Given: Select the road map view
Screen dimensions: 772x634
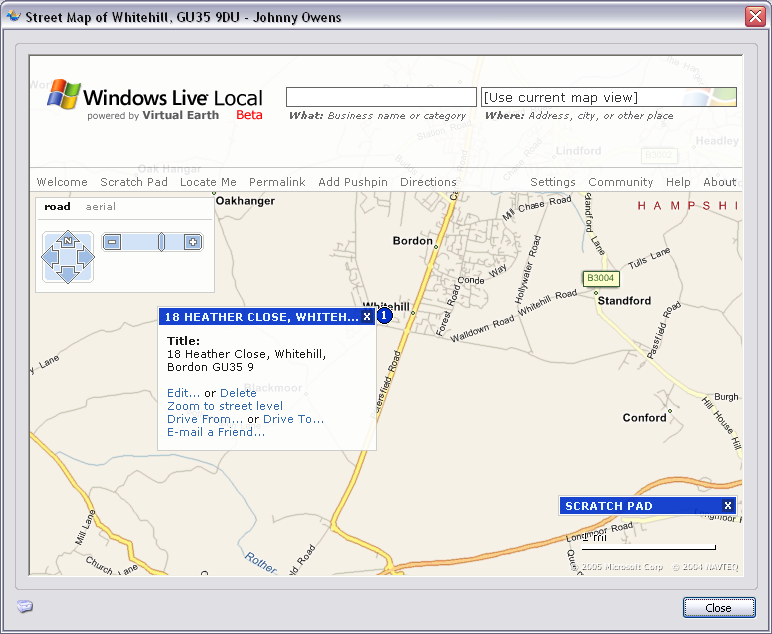Looking at the screenshot, I should (57, 207).
